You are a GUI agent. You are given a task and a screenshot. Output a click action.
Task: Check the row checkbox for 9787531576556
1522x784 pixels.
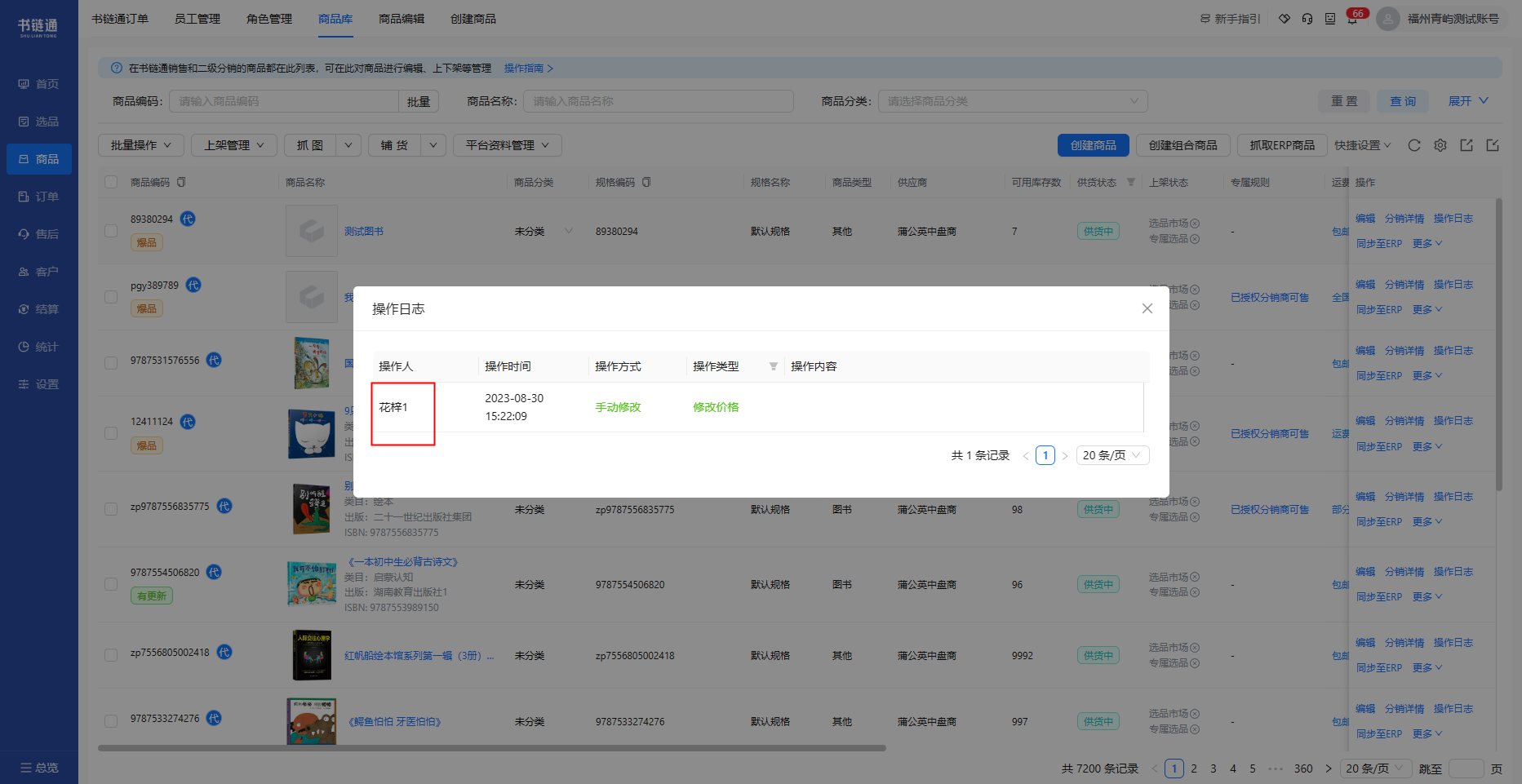[111, 363]
